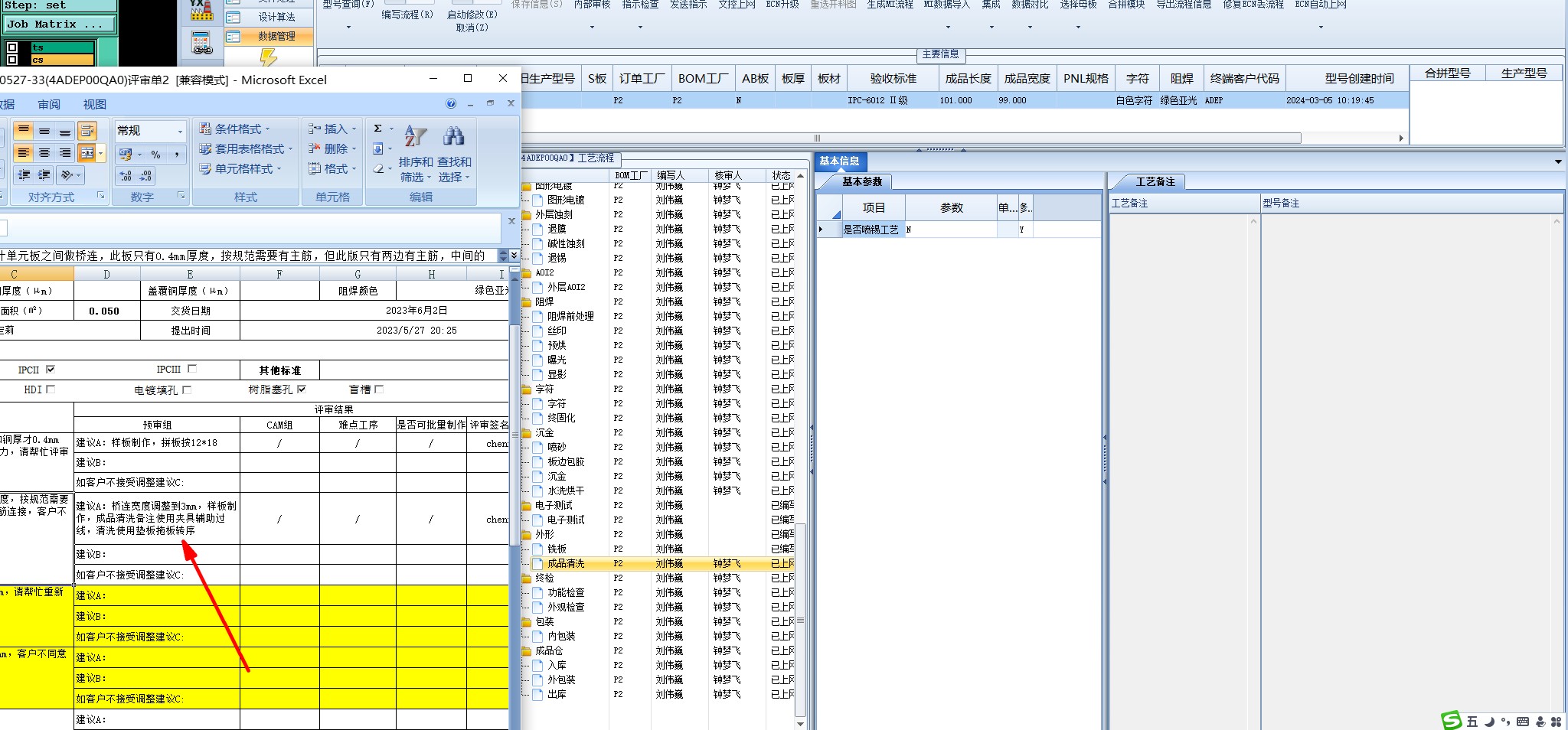Click Excel clear eraser icon
This screenshot has height=730, width=1568.
[x=378, y=168]
